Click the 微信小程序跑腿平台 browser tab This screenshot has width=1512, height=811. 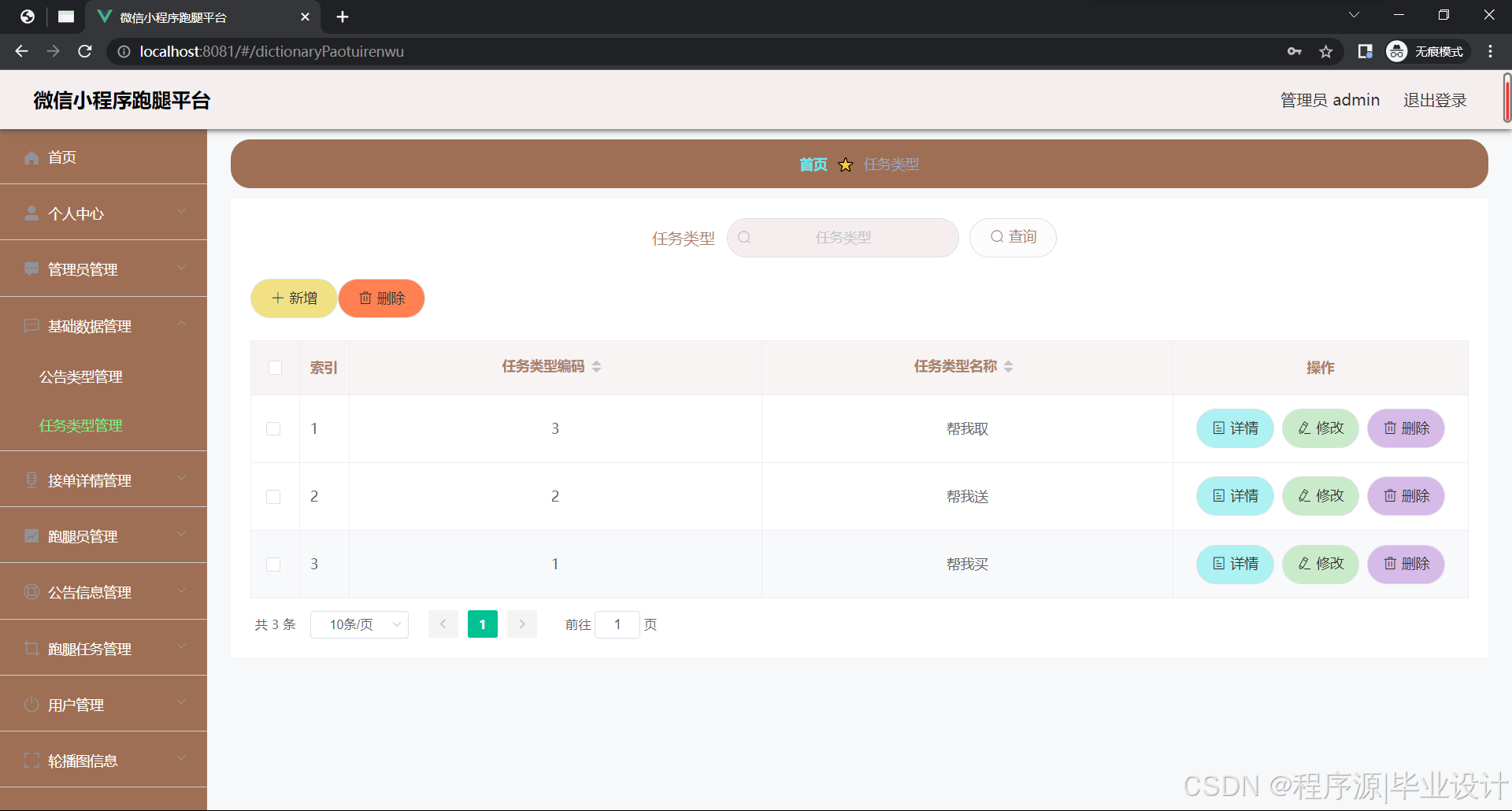203,17
